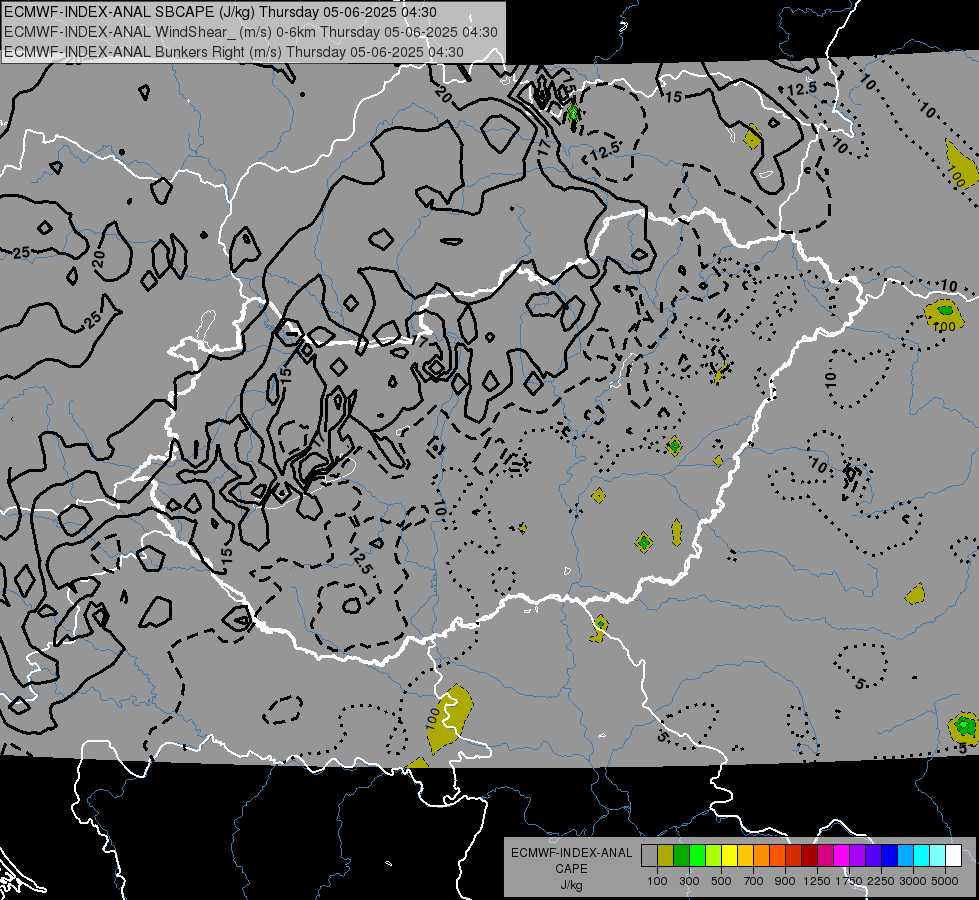The height and width of the screenshot is (900, 979).
Task: Click the bright magenta legend swatch
Action: point(842,856)
